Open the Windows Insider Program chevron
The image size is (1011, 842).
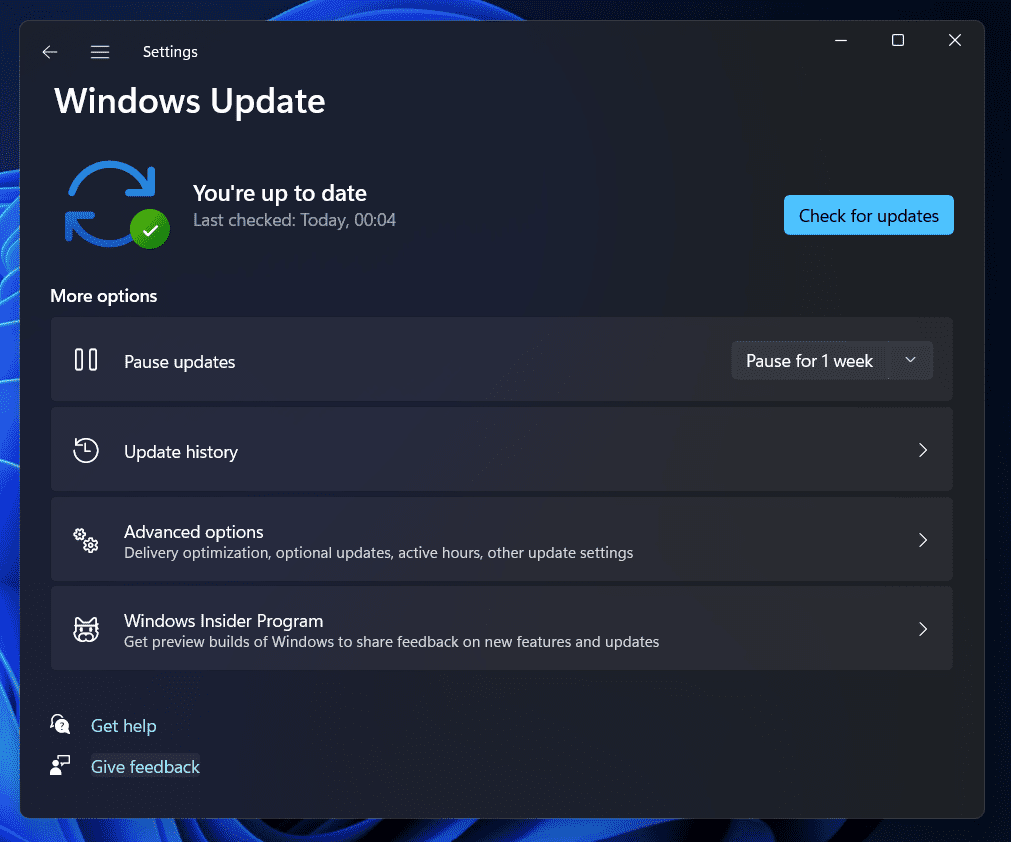coord(923,629)
